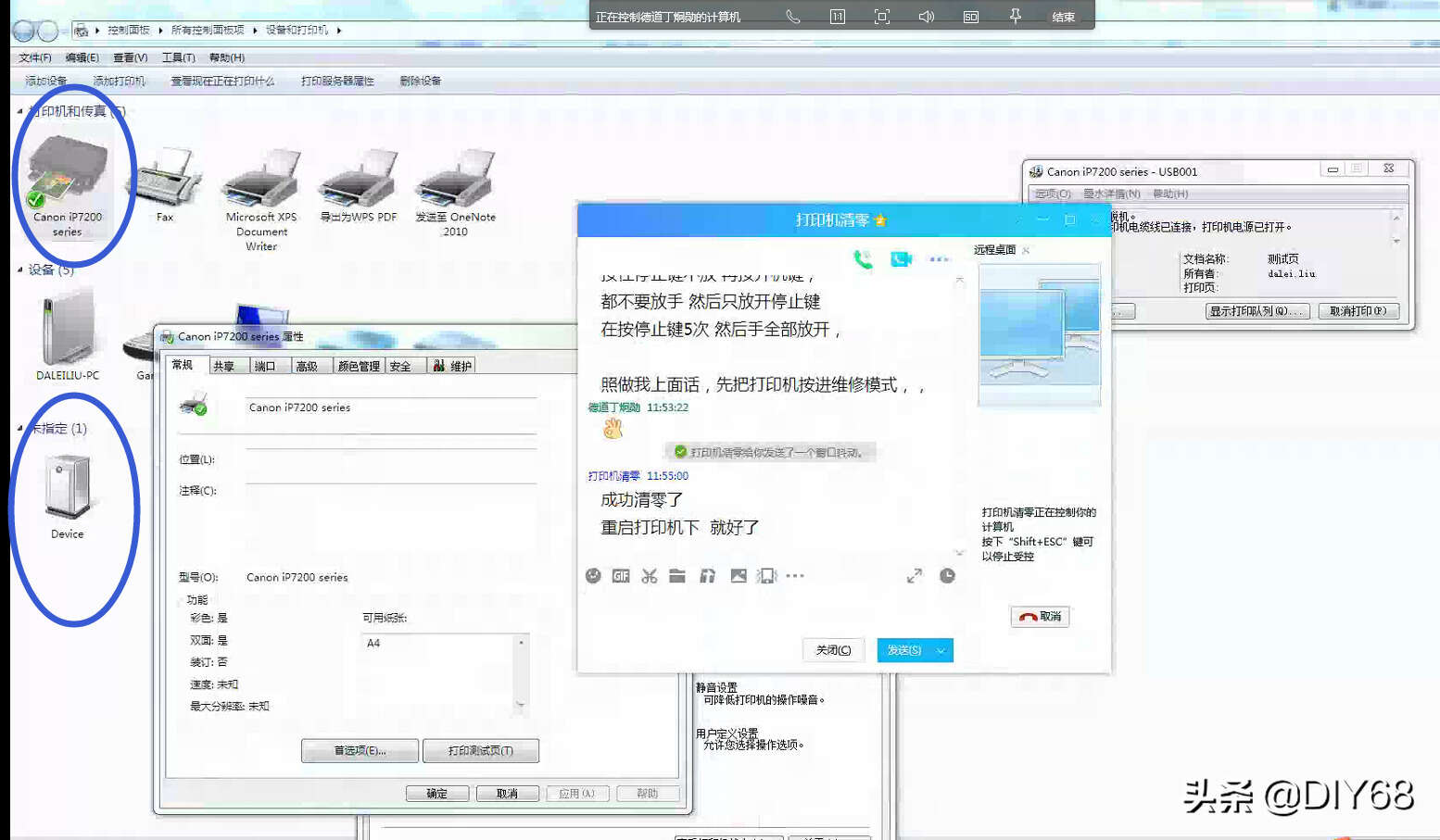Open the GIF picker in chat toolbar
This screenshot has width=1440, height=840.
click(x=621, y=576)
